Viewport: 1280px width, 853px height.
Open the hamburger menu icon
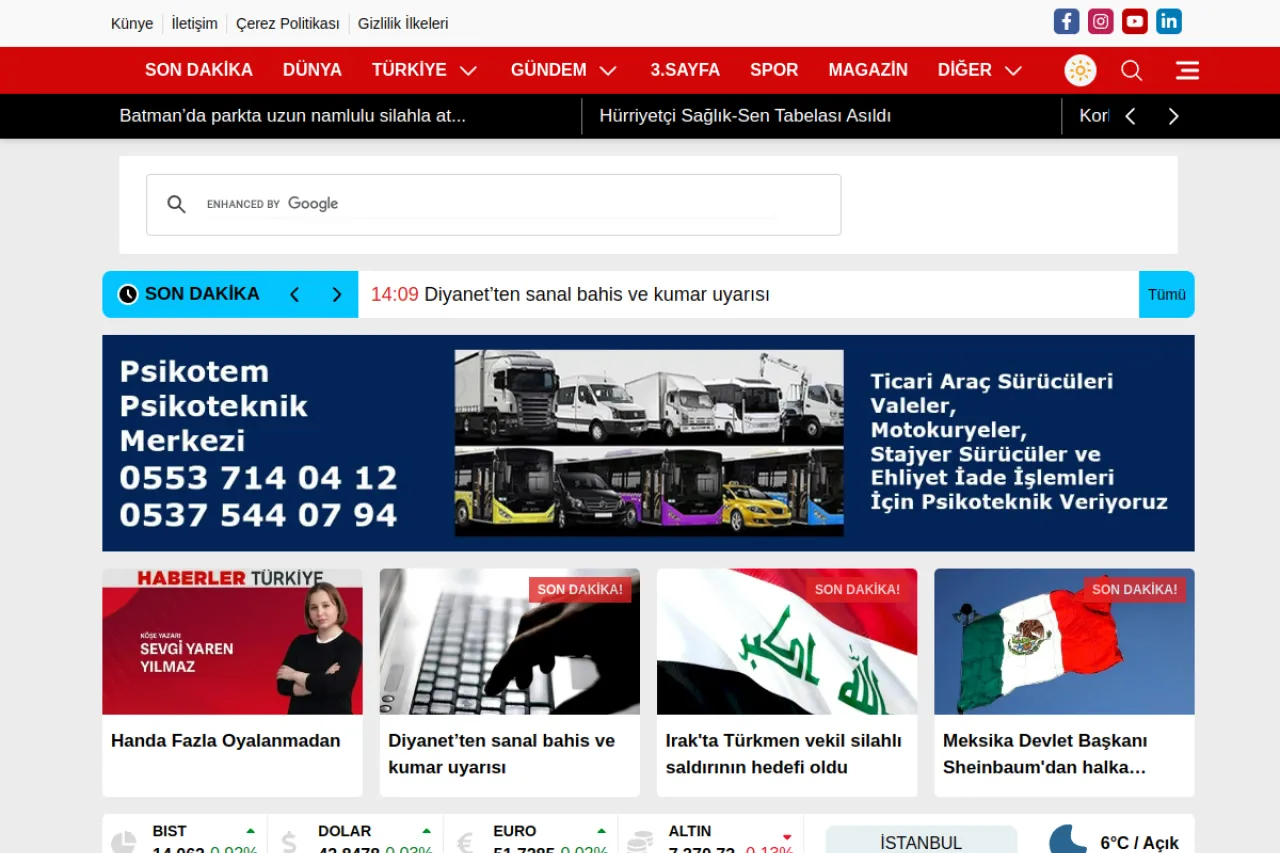(1187, 70)
